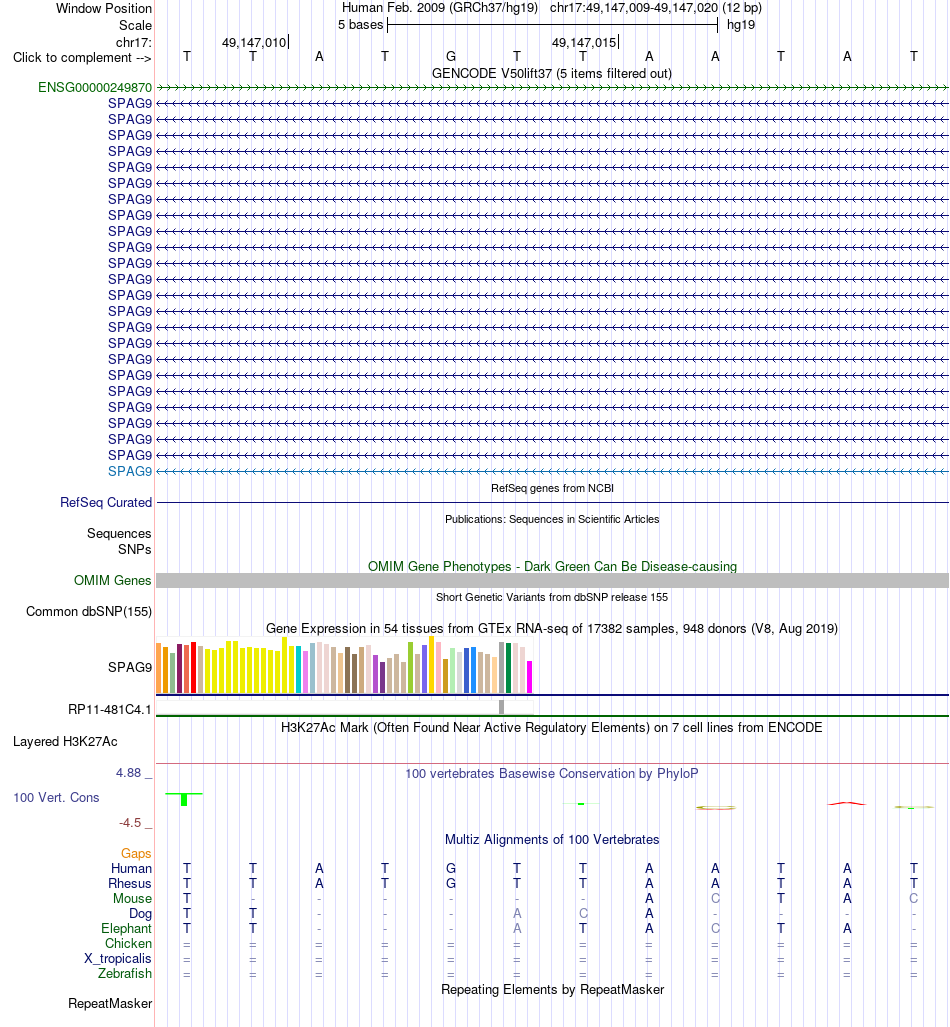Select the G base in the Rhesus alignment row

(x=451, y=884)
